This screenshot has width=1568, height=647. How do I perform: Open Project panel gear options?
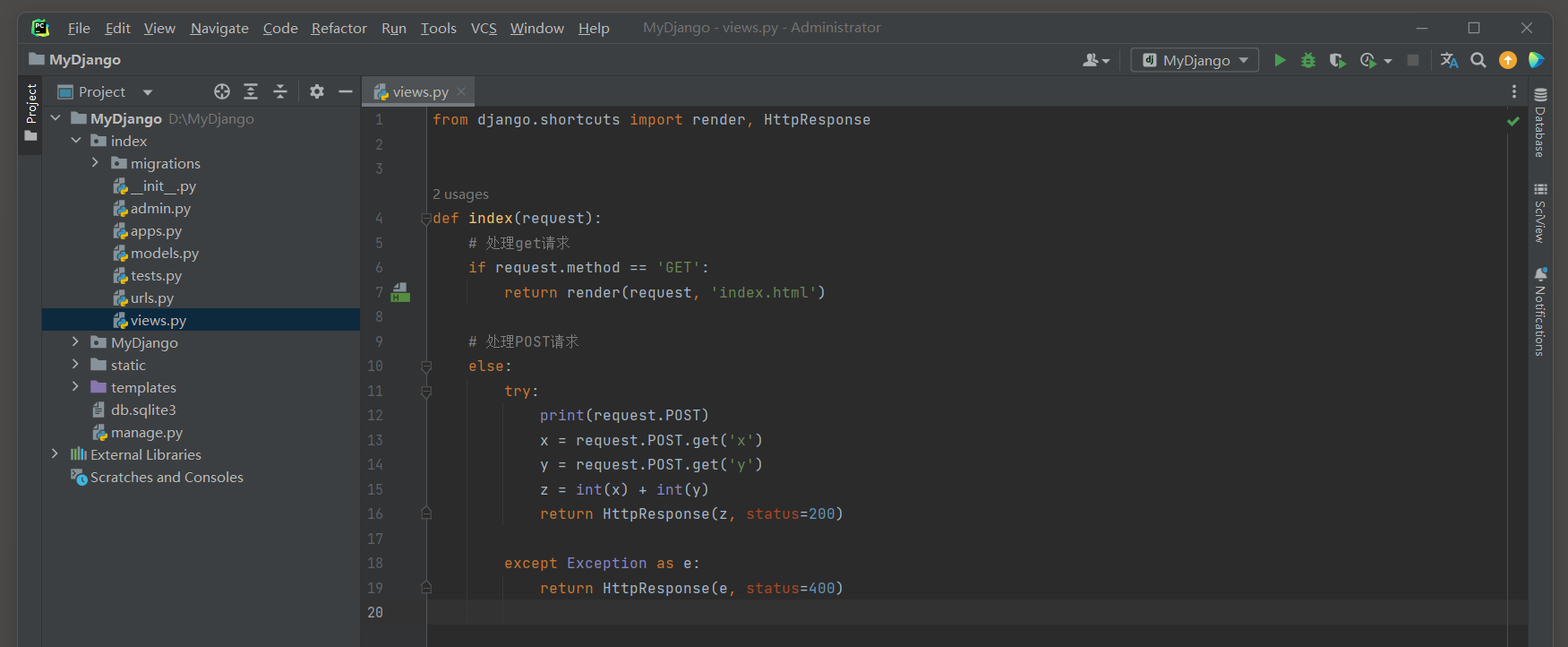pyautogui.click(x=317, y=91)
